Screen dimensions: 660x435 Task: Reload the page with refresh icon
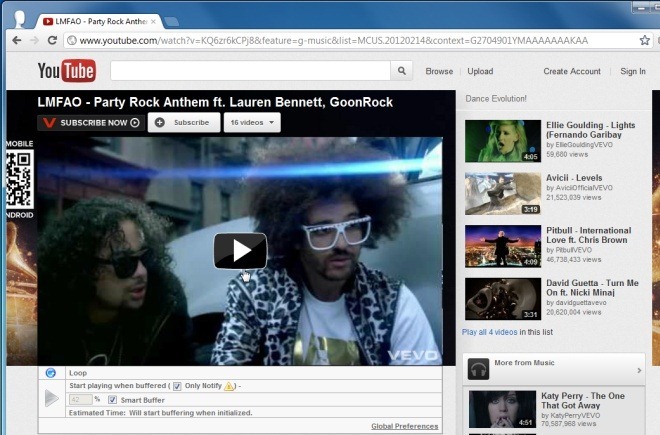coord(52,40)
